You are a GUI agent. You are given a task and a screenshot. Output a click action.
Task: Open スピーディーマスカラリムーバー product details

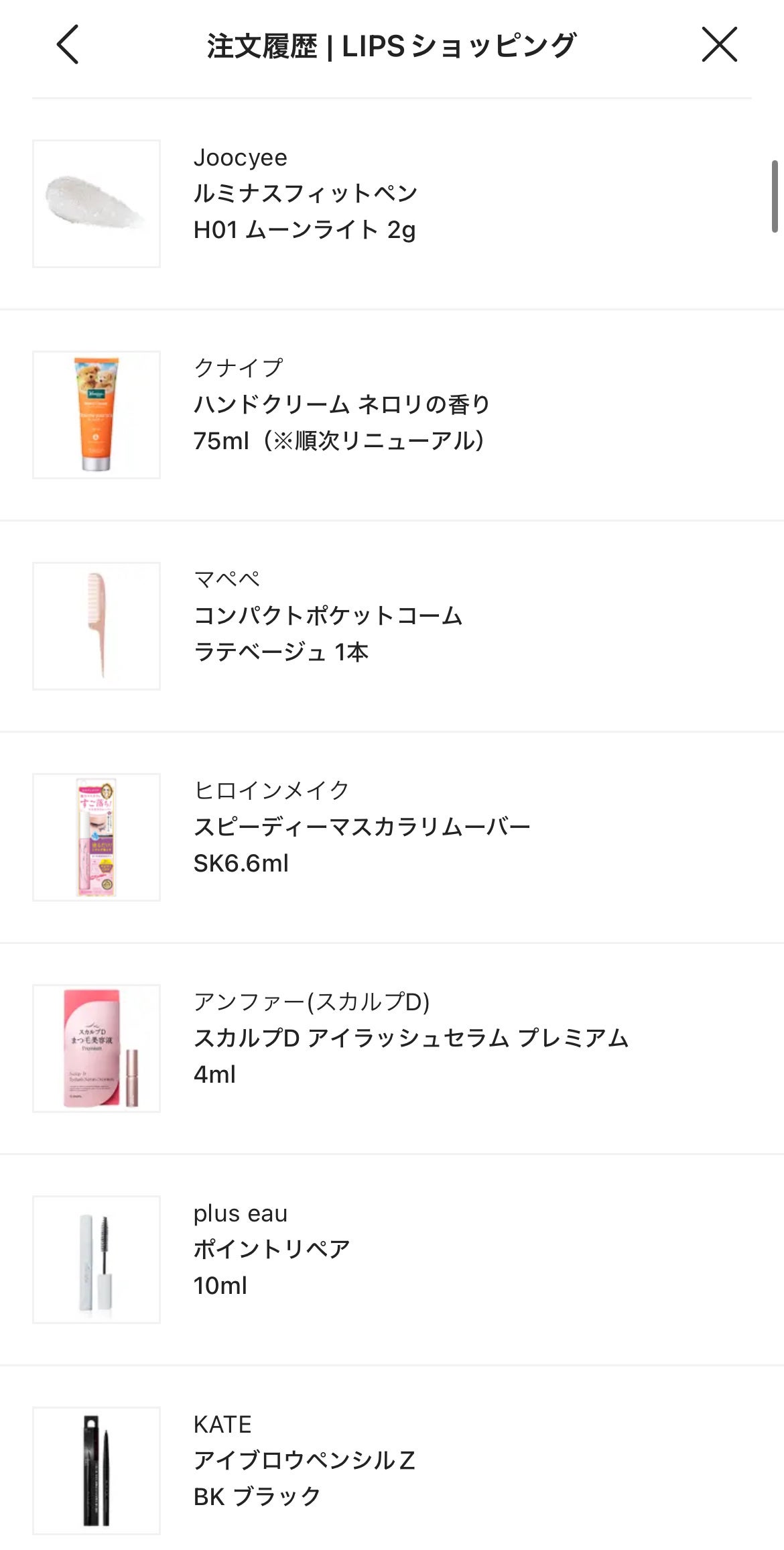pos(362,827)
